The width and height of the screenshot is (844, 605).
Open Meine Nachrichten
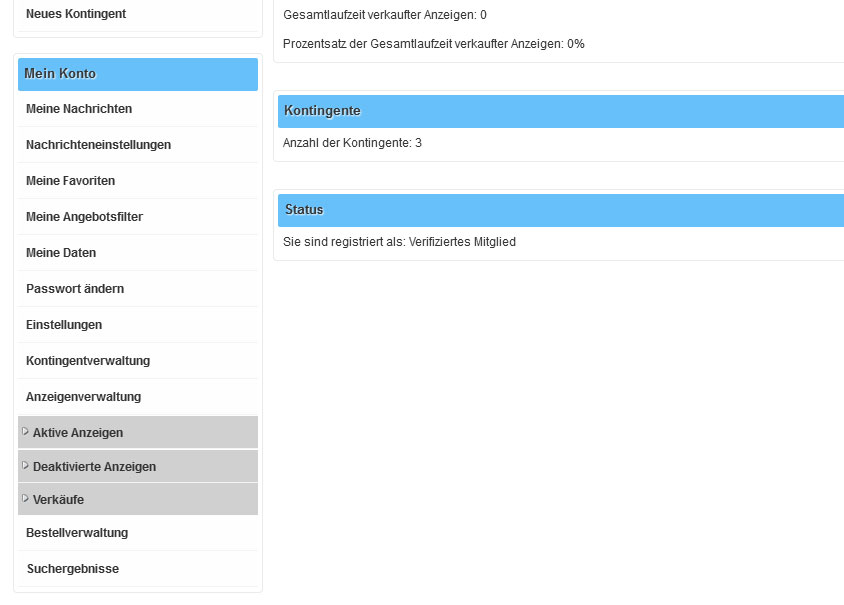pos(138,109)
